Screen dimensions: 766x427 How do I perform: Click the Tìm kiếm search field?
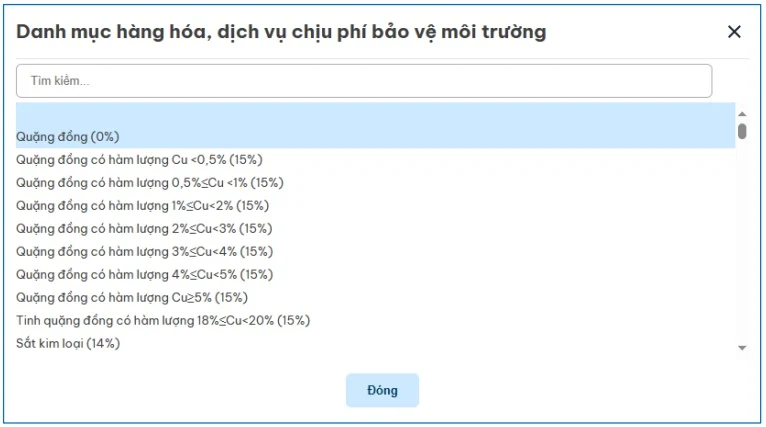click(364, 81)
